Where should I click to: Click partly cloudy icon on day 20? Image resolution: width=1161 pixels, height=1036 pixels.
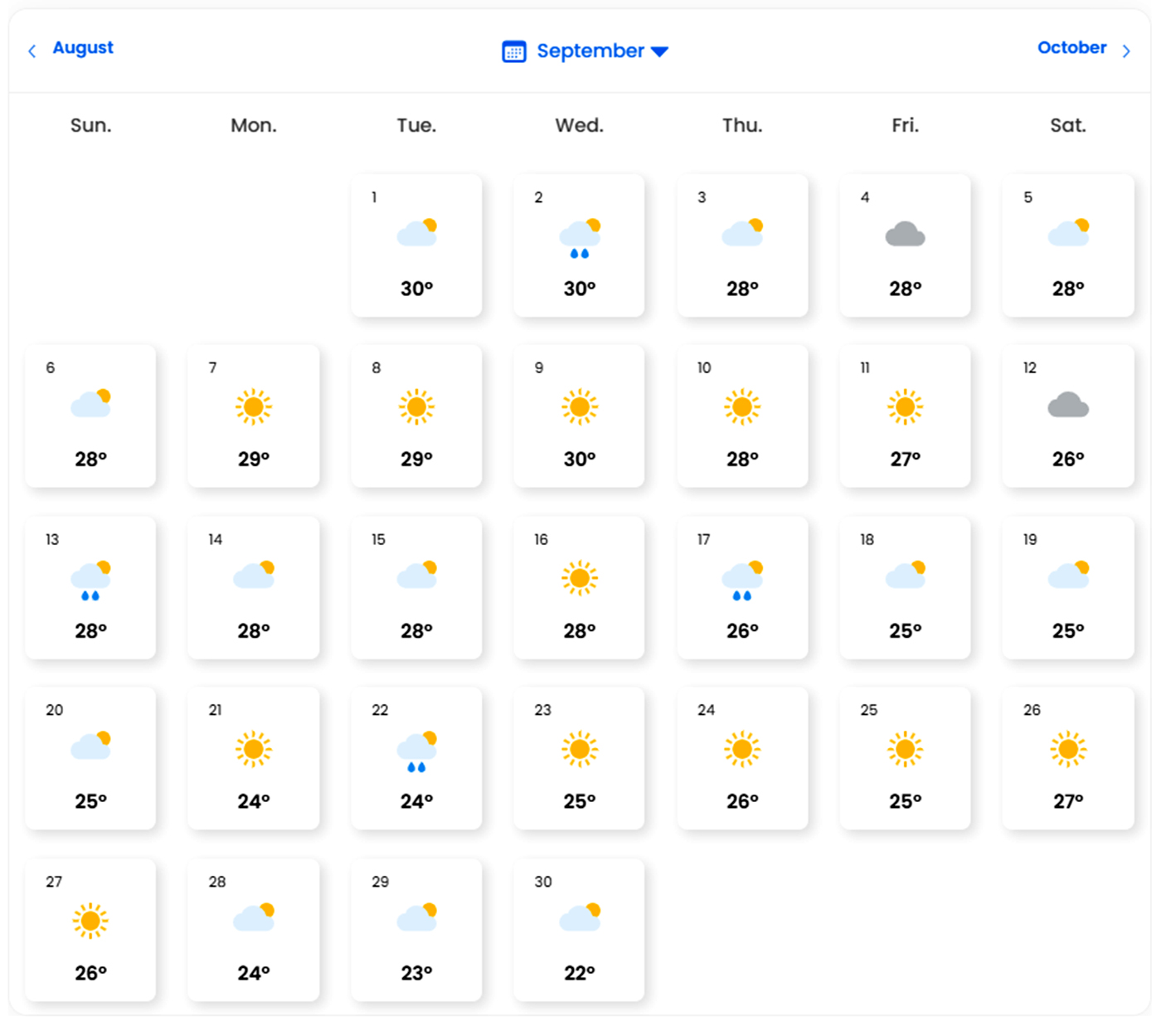[x=91, y=746]
